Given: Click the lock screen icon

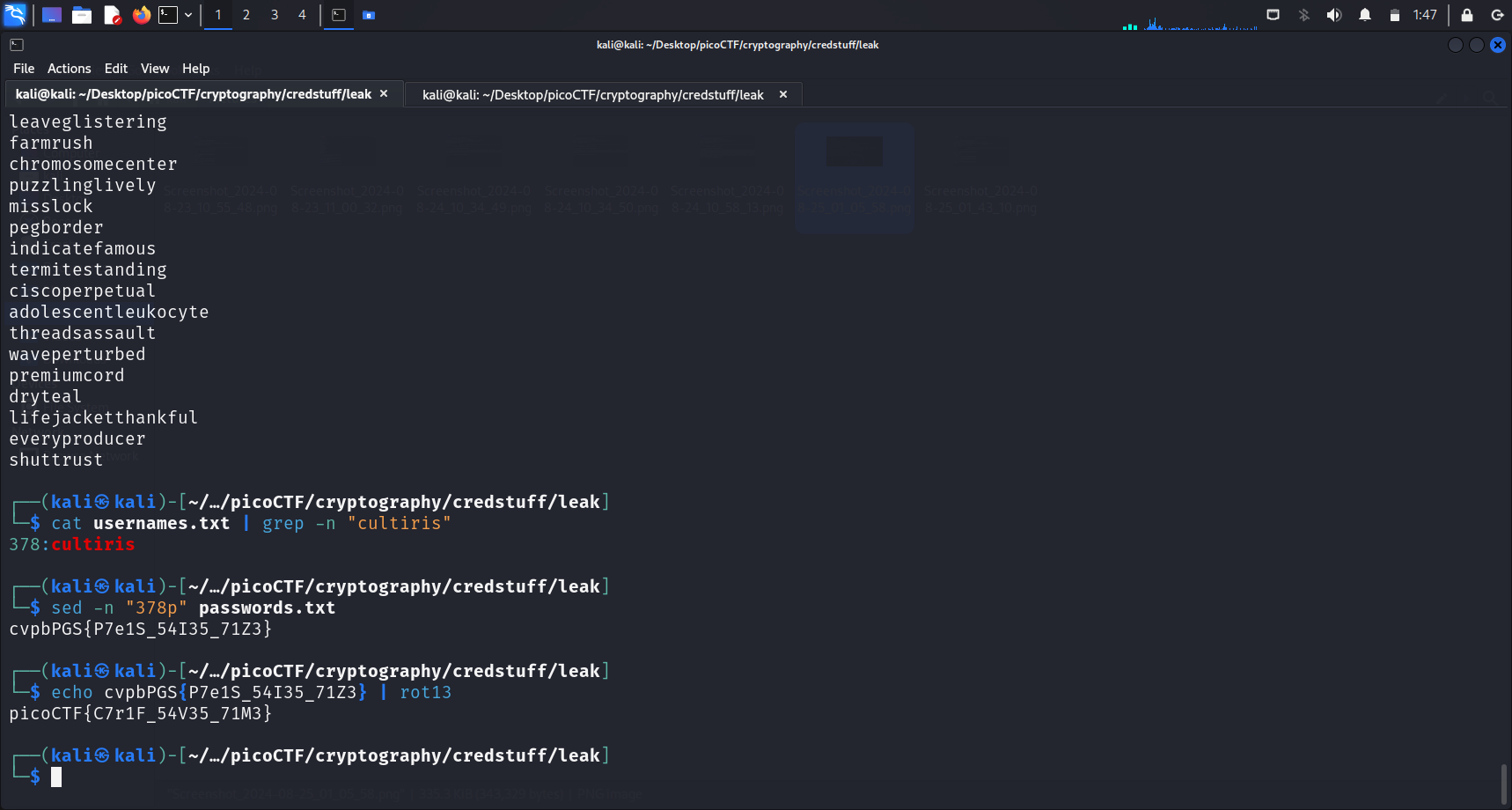Looking at the screenshot, I should click(1467, 15).
